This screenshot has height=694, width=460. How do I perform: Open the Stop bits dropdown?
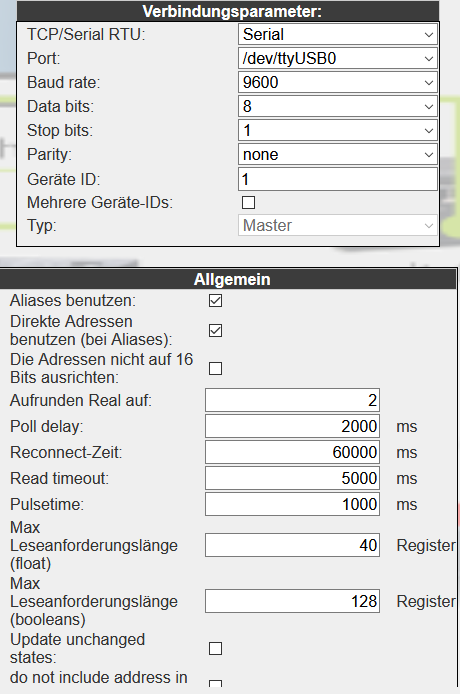coord(337,131)
